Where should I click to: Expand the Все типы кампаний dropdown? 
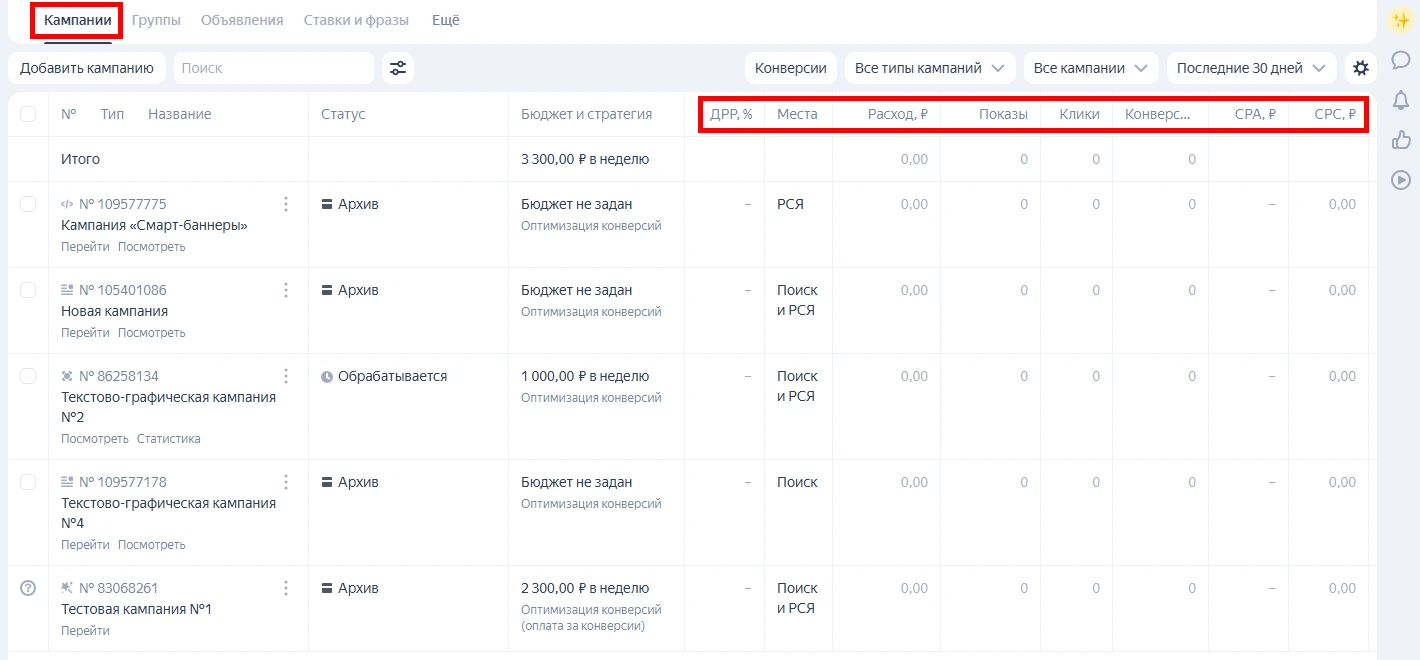coord(930,68)
